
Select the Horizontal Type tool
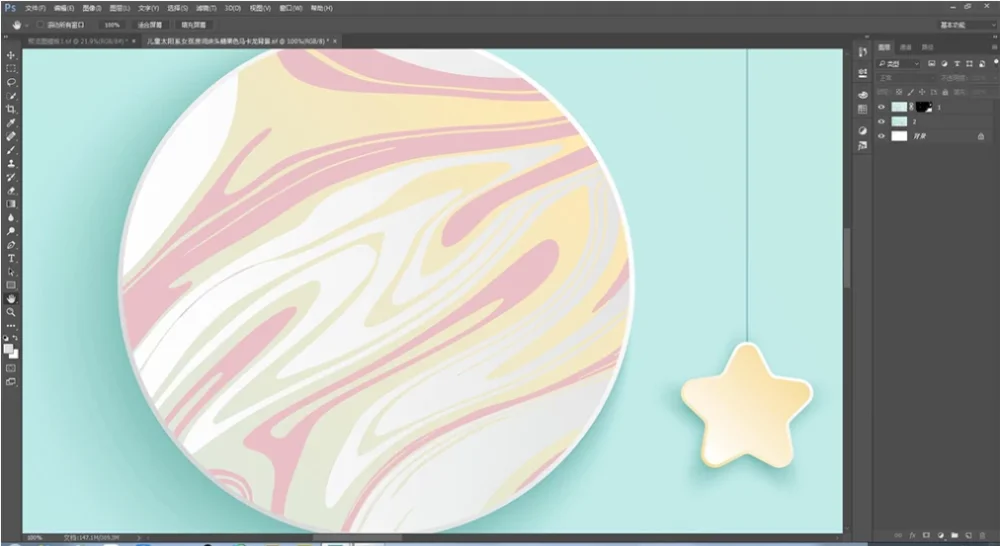pyautogui.click(x=11, y=258)
